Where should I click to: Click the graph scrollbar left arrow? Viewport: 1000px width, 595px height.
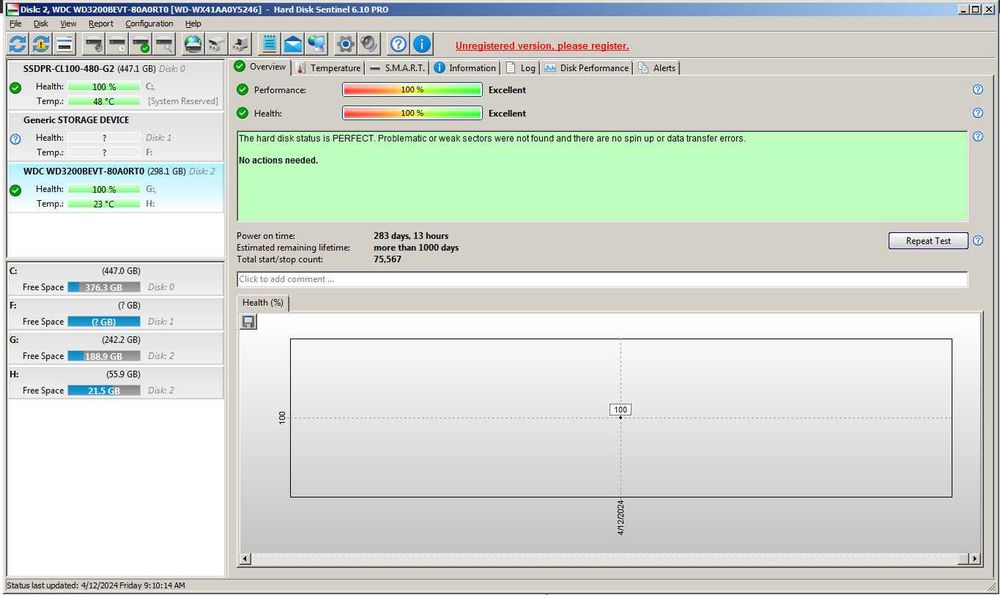246,559
